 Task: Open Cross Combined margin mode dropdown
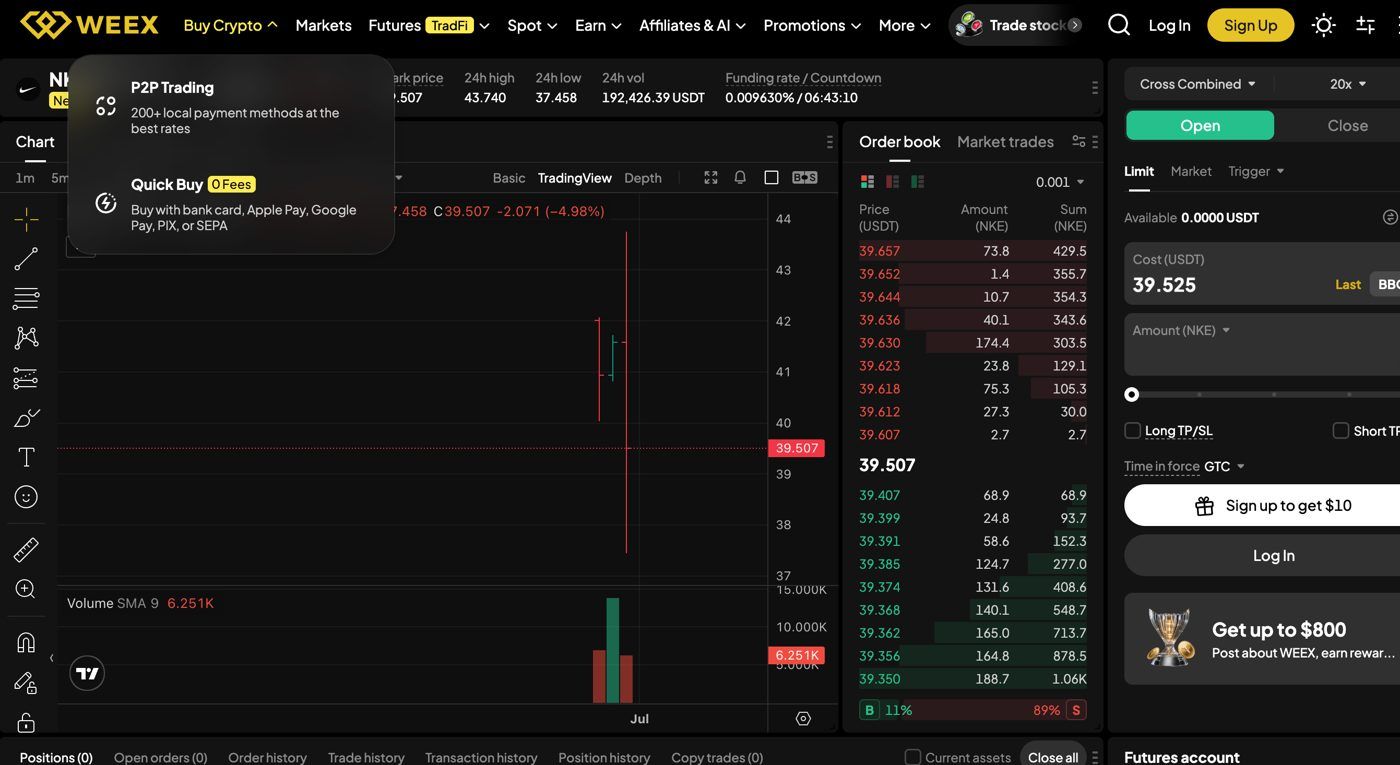click(x=1198, y=84)
